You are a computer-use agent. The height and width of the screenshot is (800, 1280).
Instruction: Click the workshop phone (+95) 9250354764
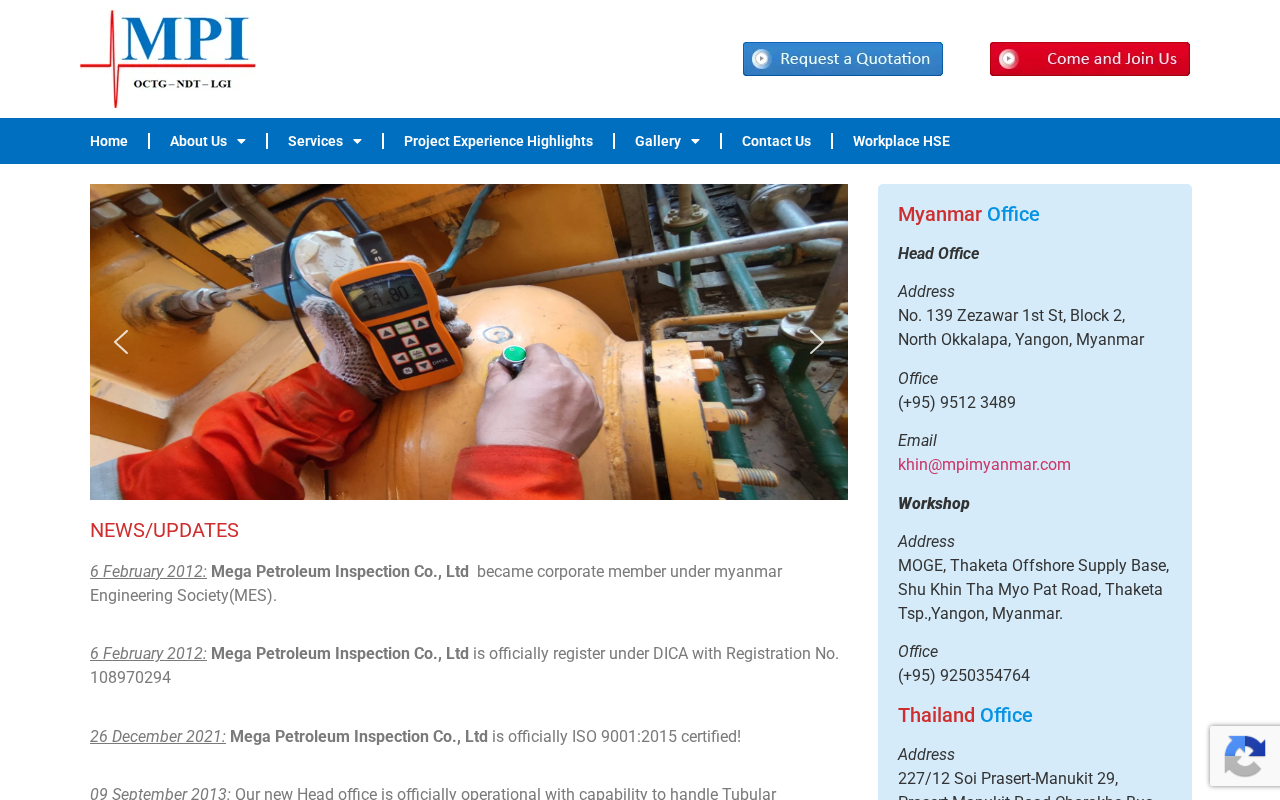coord(964,676)
